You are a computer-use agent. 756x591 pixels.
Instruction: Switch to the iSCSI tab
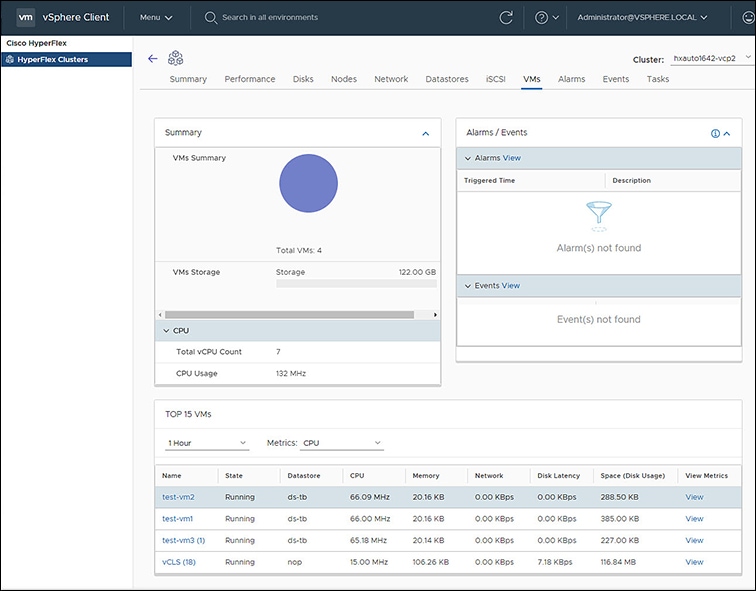(x=496, y=79)
